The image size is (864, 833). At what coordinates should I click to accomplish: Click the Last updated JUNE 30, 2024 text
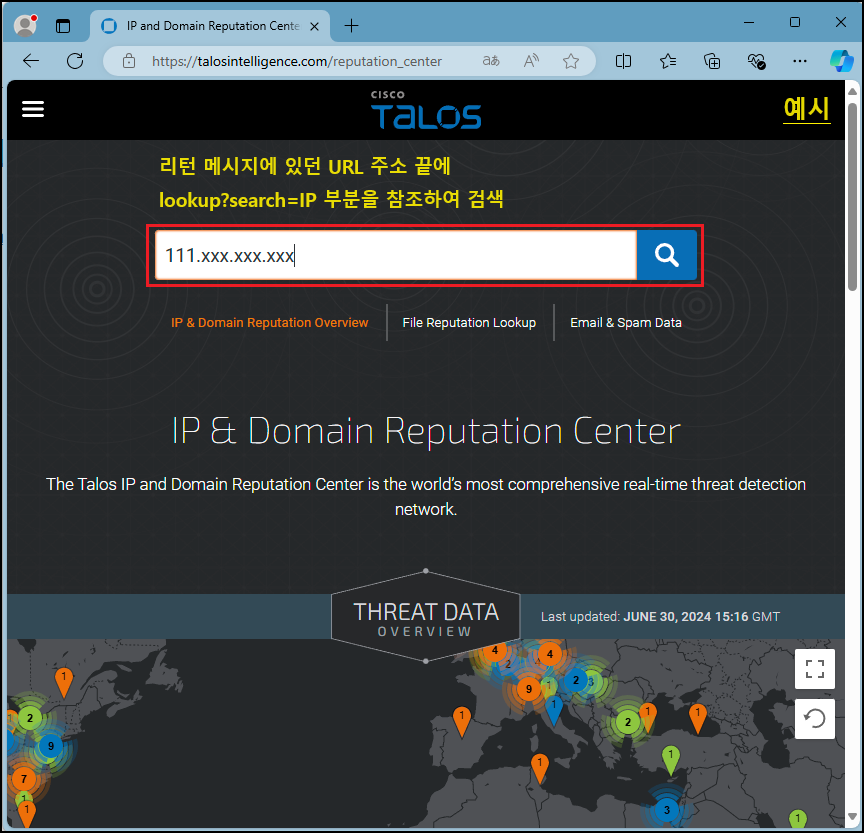pos(660,616)
